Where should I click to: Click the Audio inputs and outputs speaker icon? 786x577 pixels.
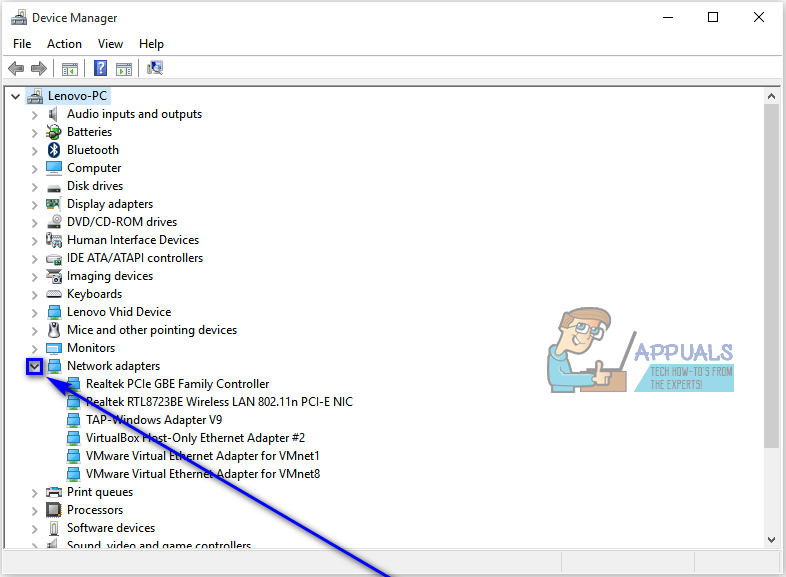coord(54,114)
